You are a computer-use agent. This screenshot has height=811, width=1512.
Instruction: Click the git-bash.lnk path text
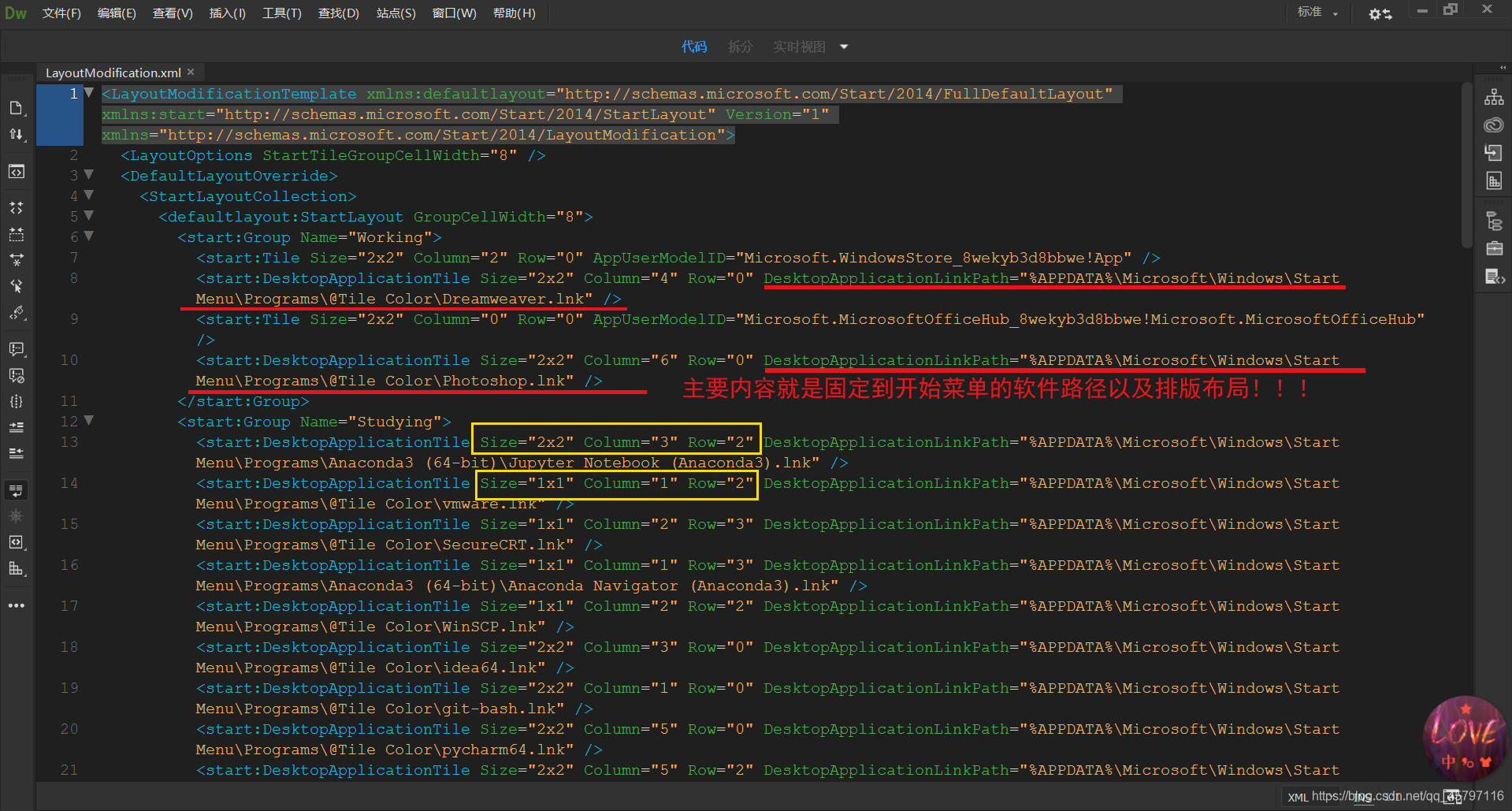click(x=499, y=708)
